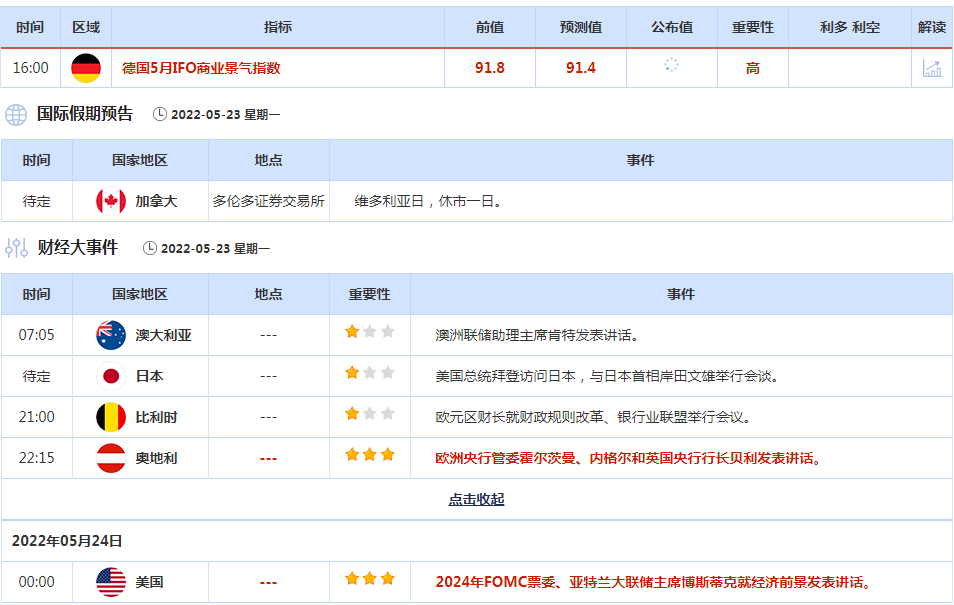Open the chart analysis icon for IFO index
The image size is (954, 605).
[x=931, y=68]
